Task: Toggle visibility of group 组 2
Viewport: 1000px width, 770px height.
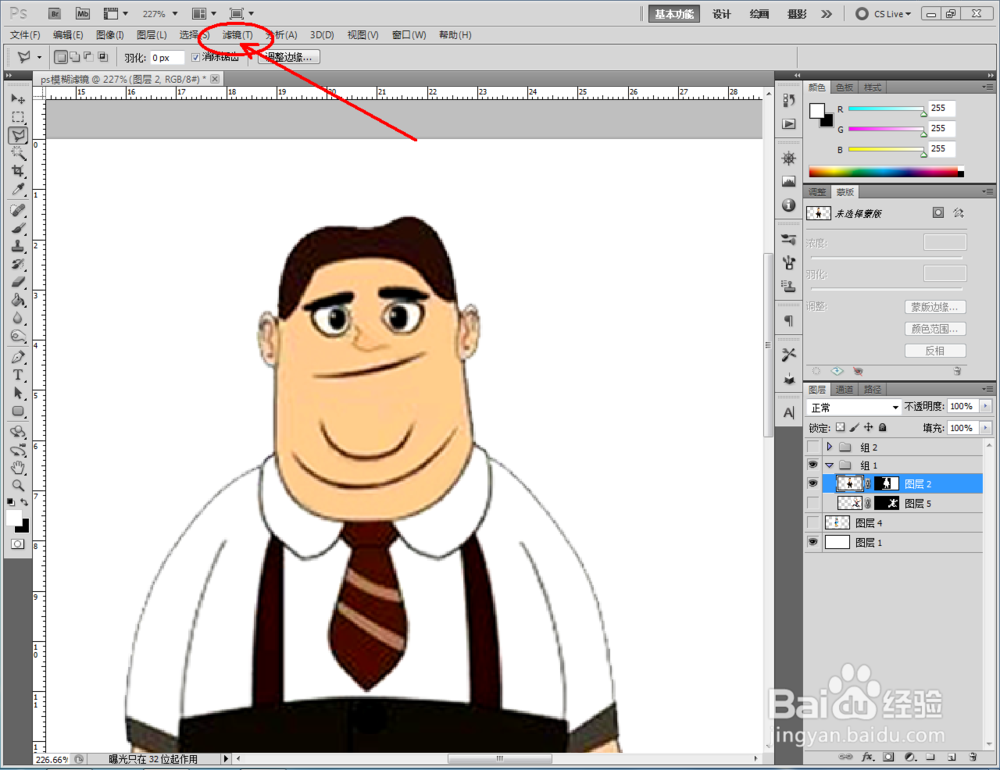Action: [x=813, y=447]
